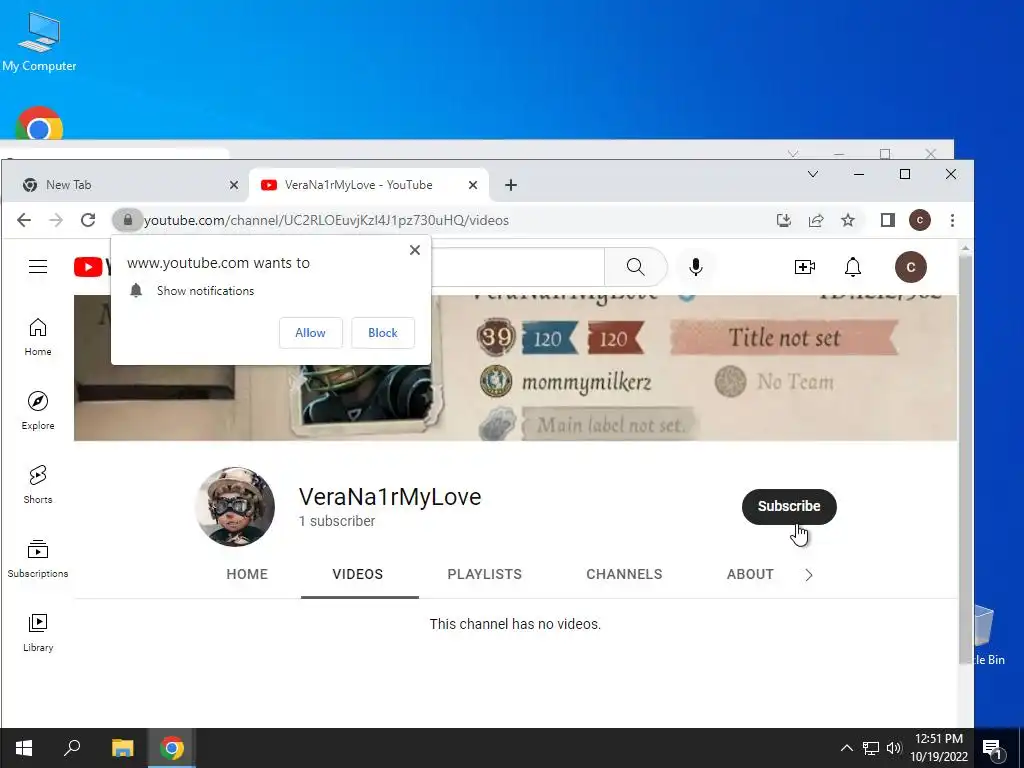Open the Windows Start menu
Screen dimensions: 1024x768
pos(24,748)
